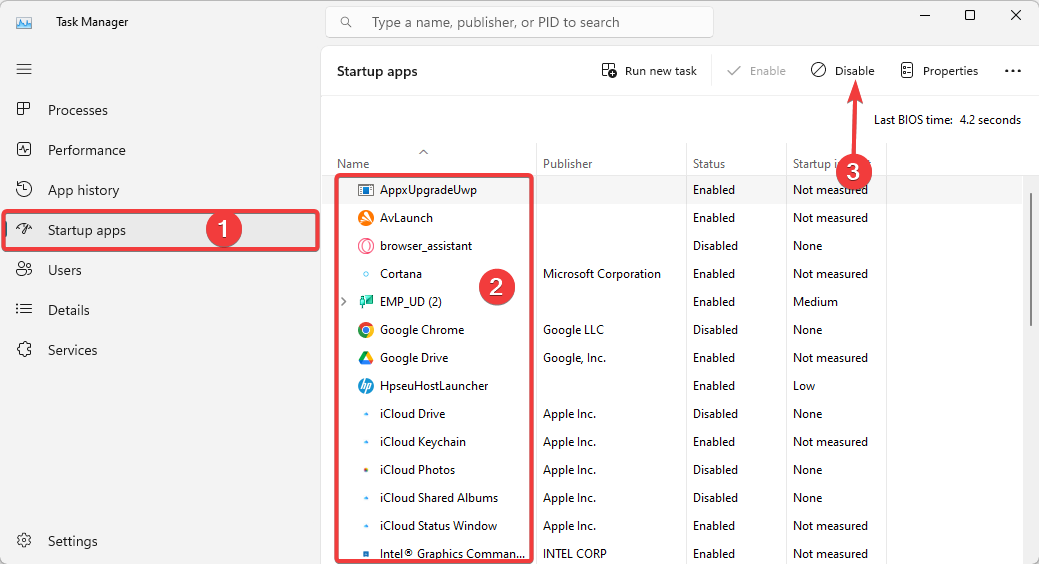Click the App history clock icon
The height and width of the screenshot is (564, 1039).
[x=24, y=190]
